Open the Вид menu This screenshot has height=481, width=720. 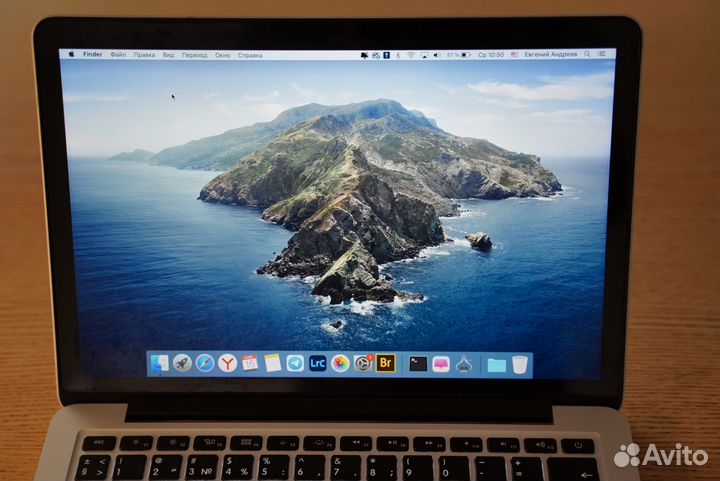point(169,55)
